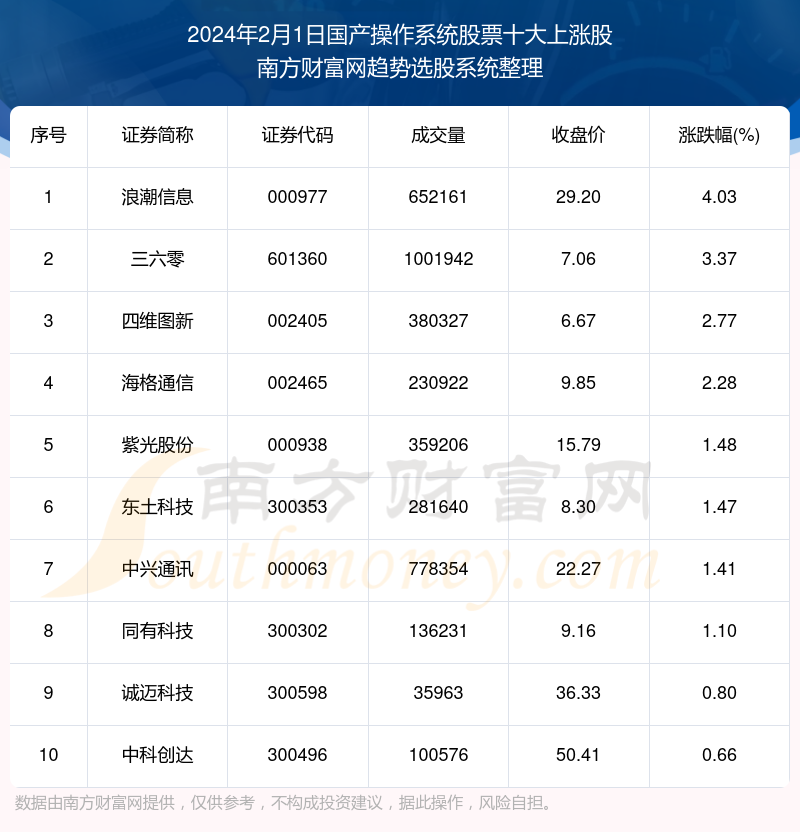Click trading volume 281640
Viewport: 800px width, 832px height.
[x=438, y=507]
